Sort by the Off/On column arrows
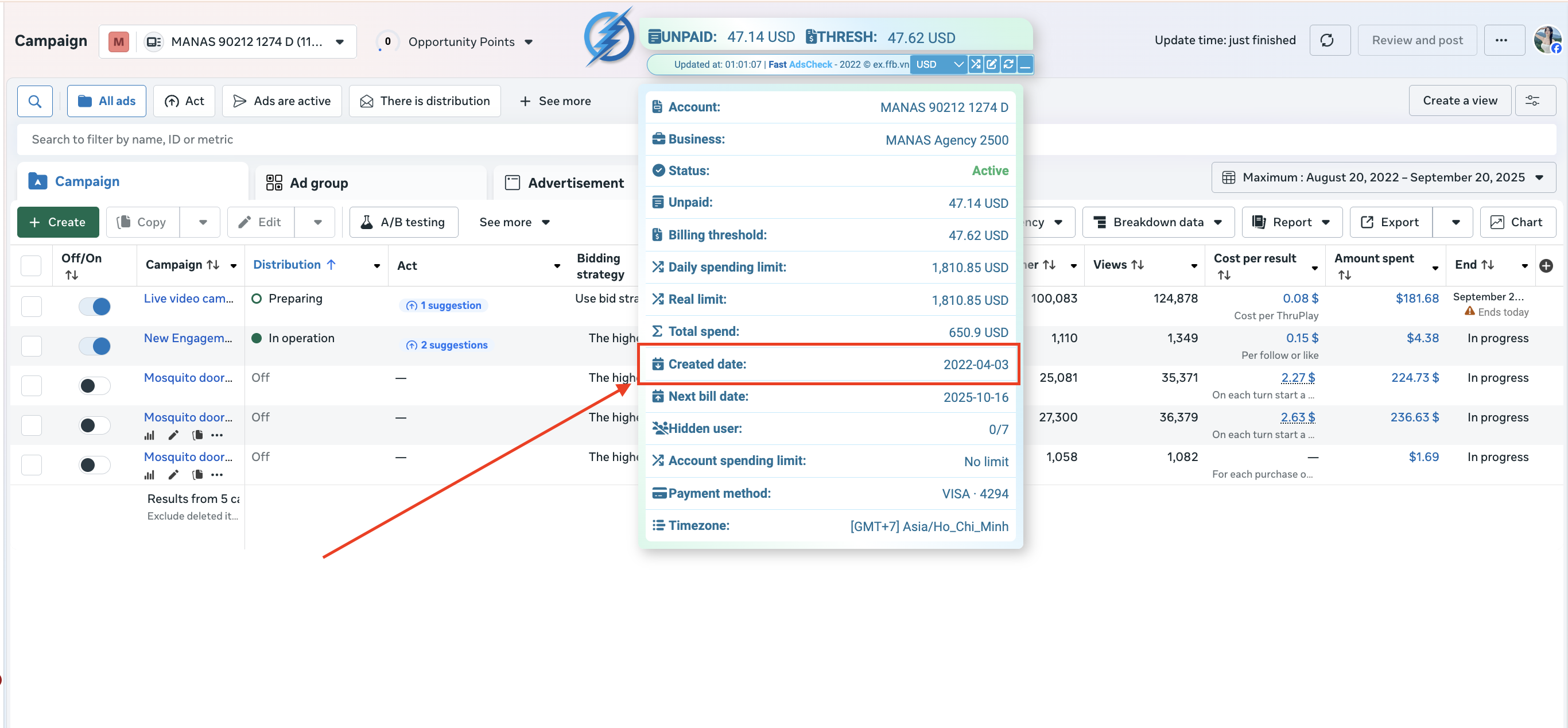 [x=72, y=275]
